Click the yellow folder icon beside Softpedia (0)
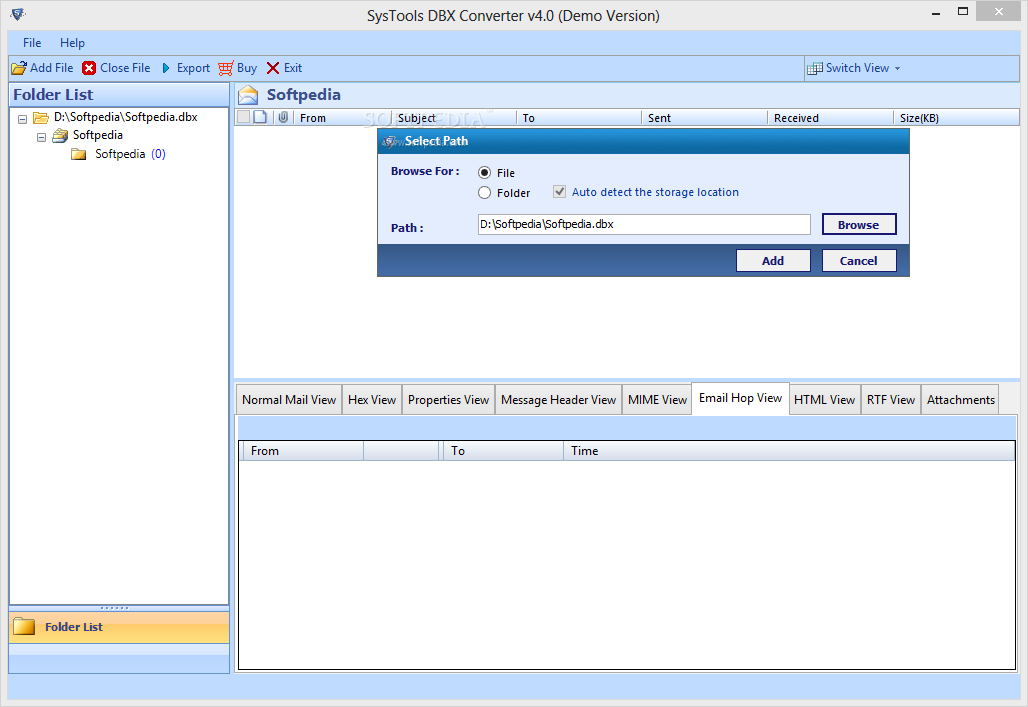The width and height of the screenshot is (1028, 707). [x=79, y=154]
